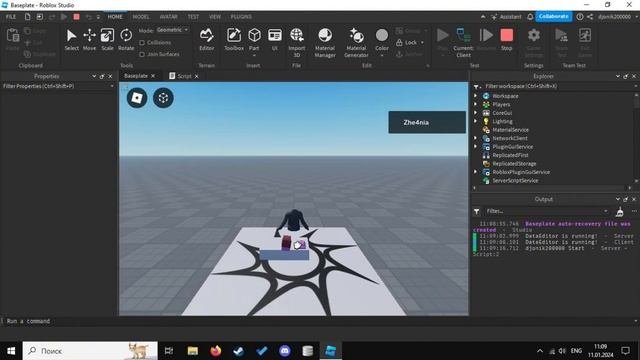Clear the Output window
Viewport: 640px width, 360px height.
point(620,211)
